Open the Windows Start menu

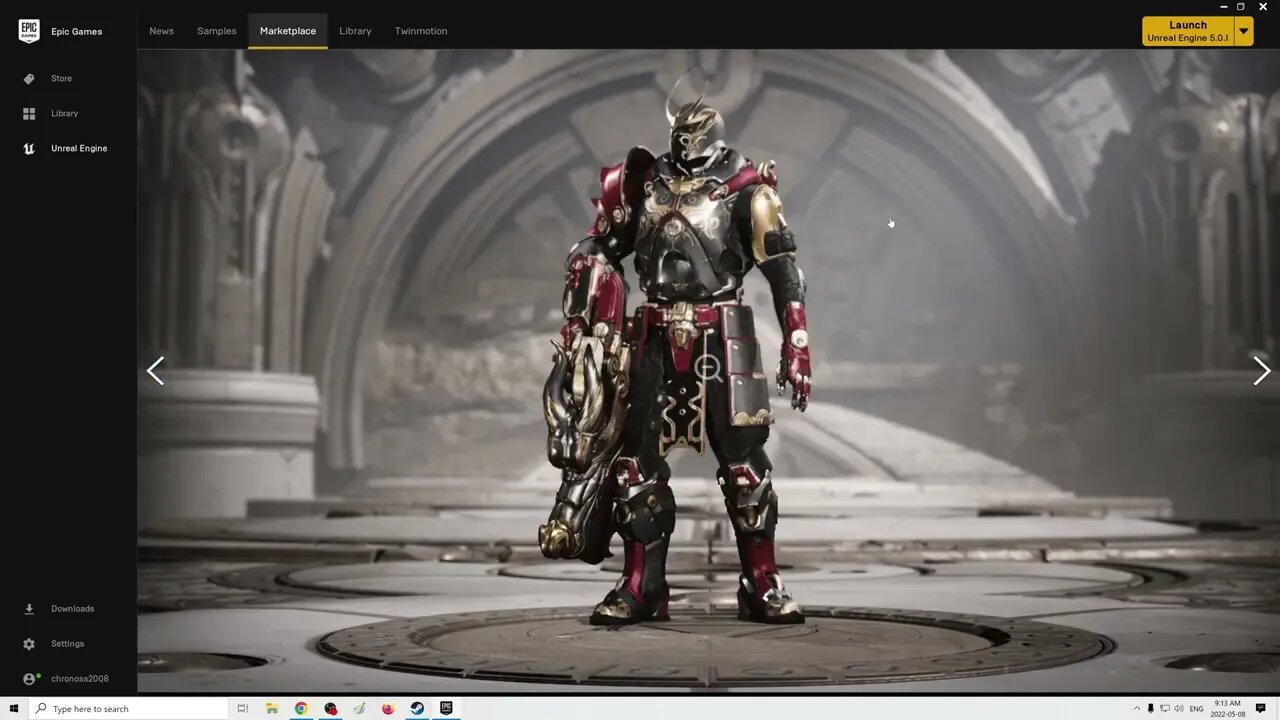tap(14, 708)
